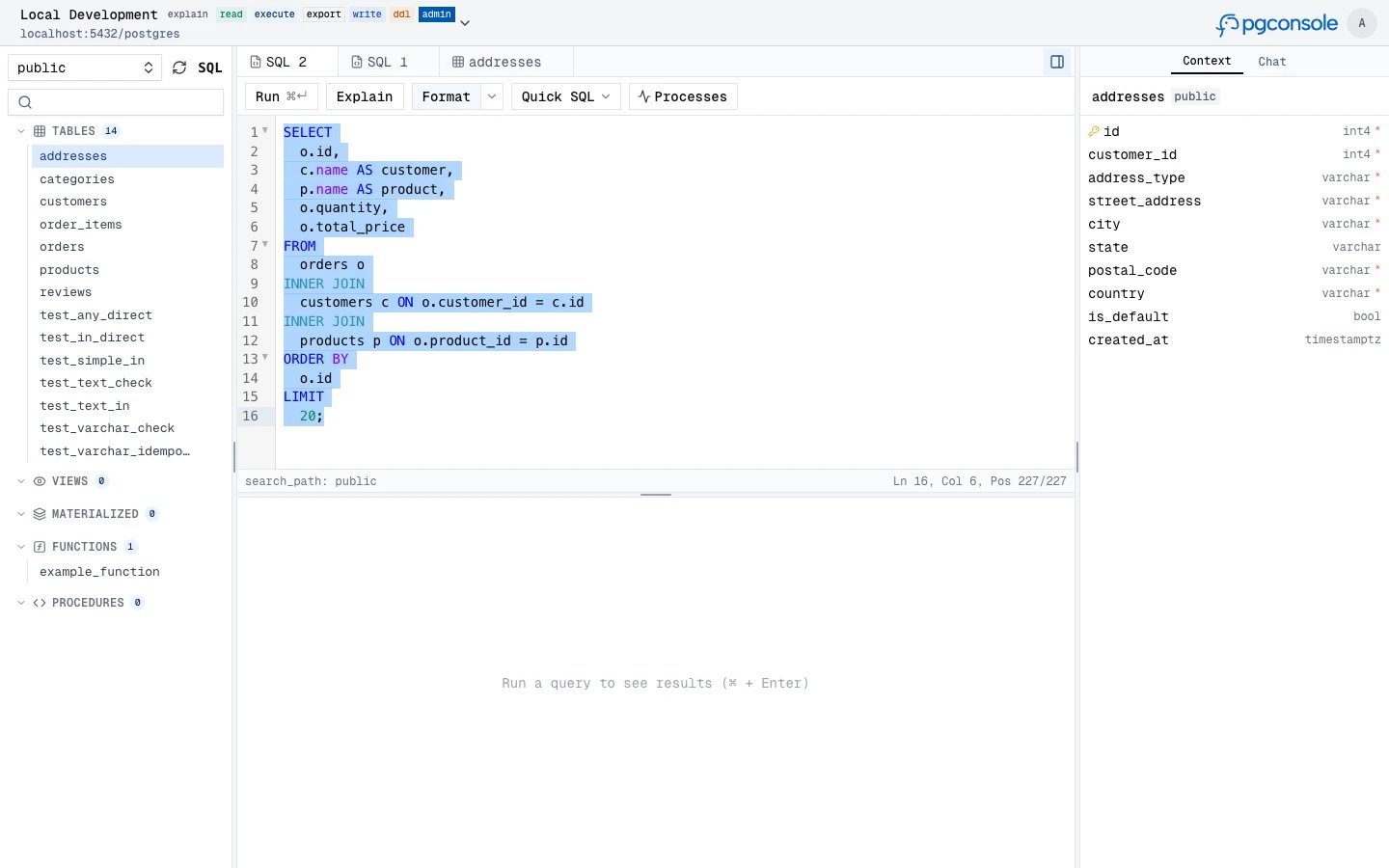
Task: Switch to the SQL 2 tab
Action: coord(287,62)
